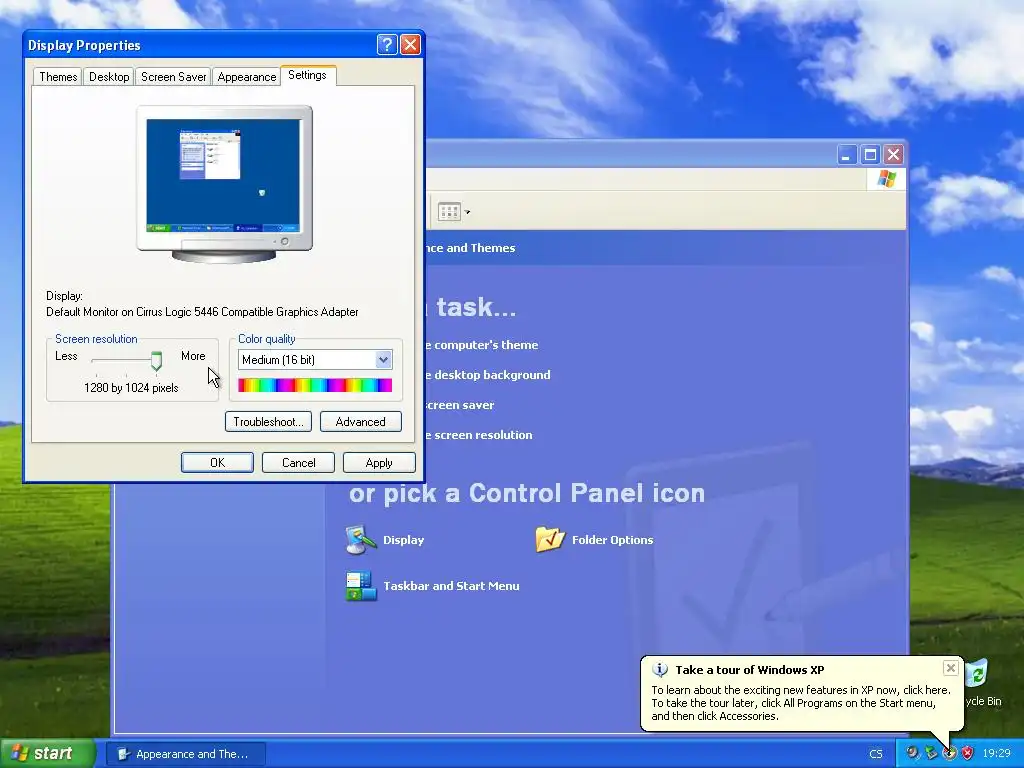
Task: Click the info icon in tour balloon
Action: pyautogui.click(x=660, y=669)
